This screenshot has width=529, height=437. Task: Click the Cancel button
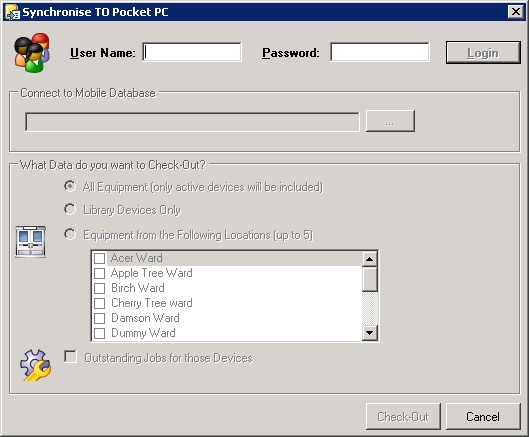(x=483, y=416)
